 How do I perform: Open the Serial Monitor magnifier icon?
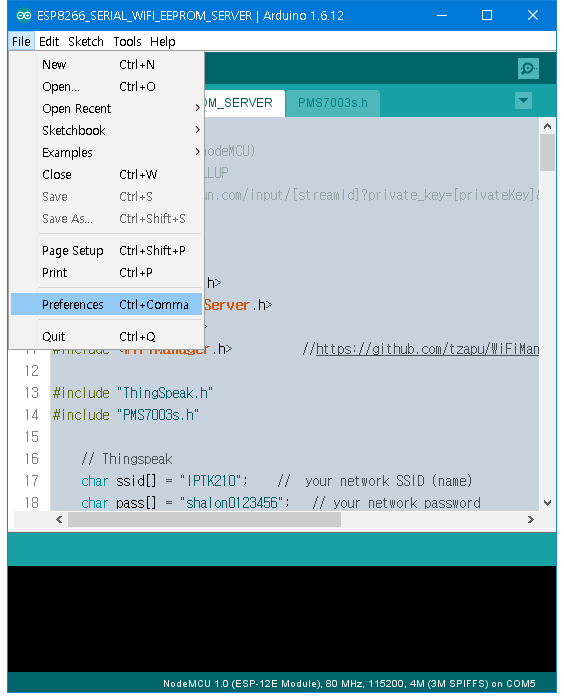point(528,68)
